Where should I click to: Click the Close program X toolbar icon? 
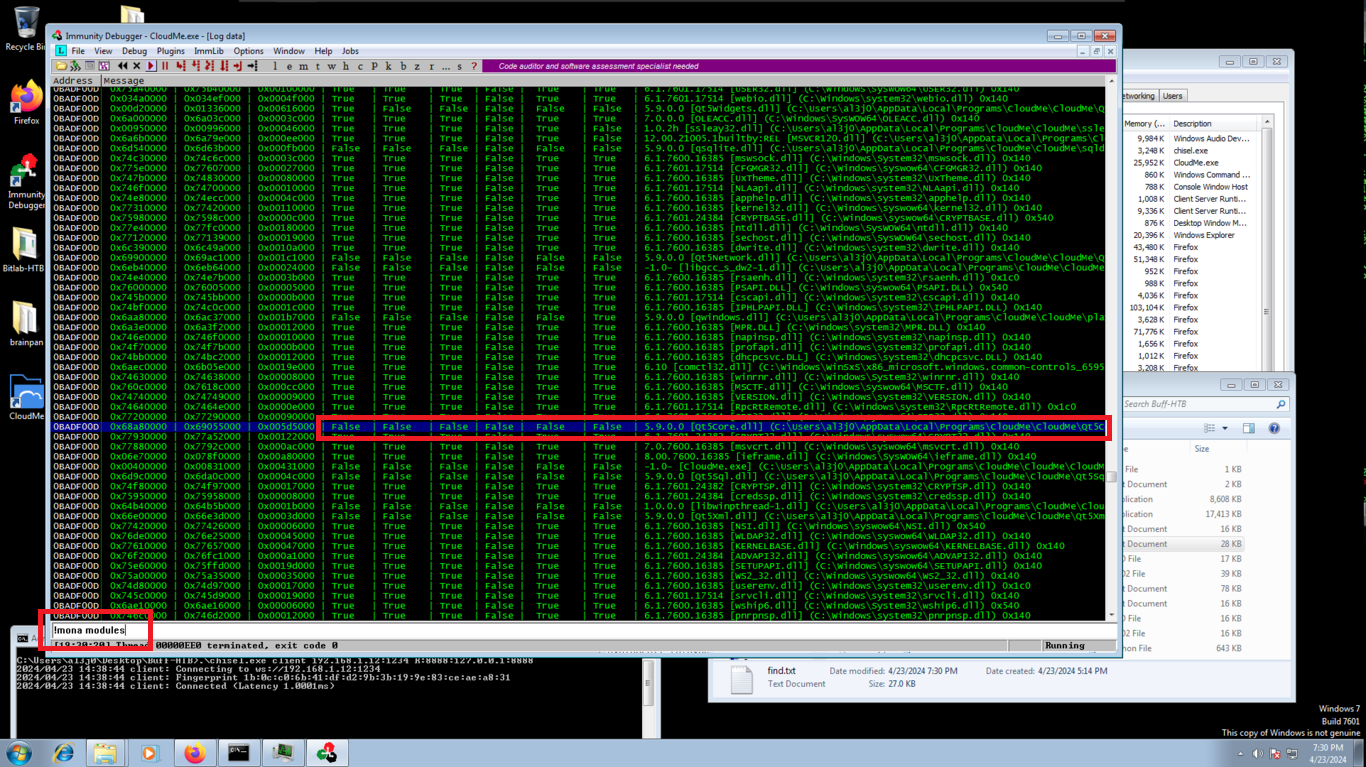coord(136,66)
